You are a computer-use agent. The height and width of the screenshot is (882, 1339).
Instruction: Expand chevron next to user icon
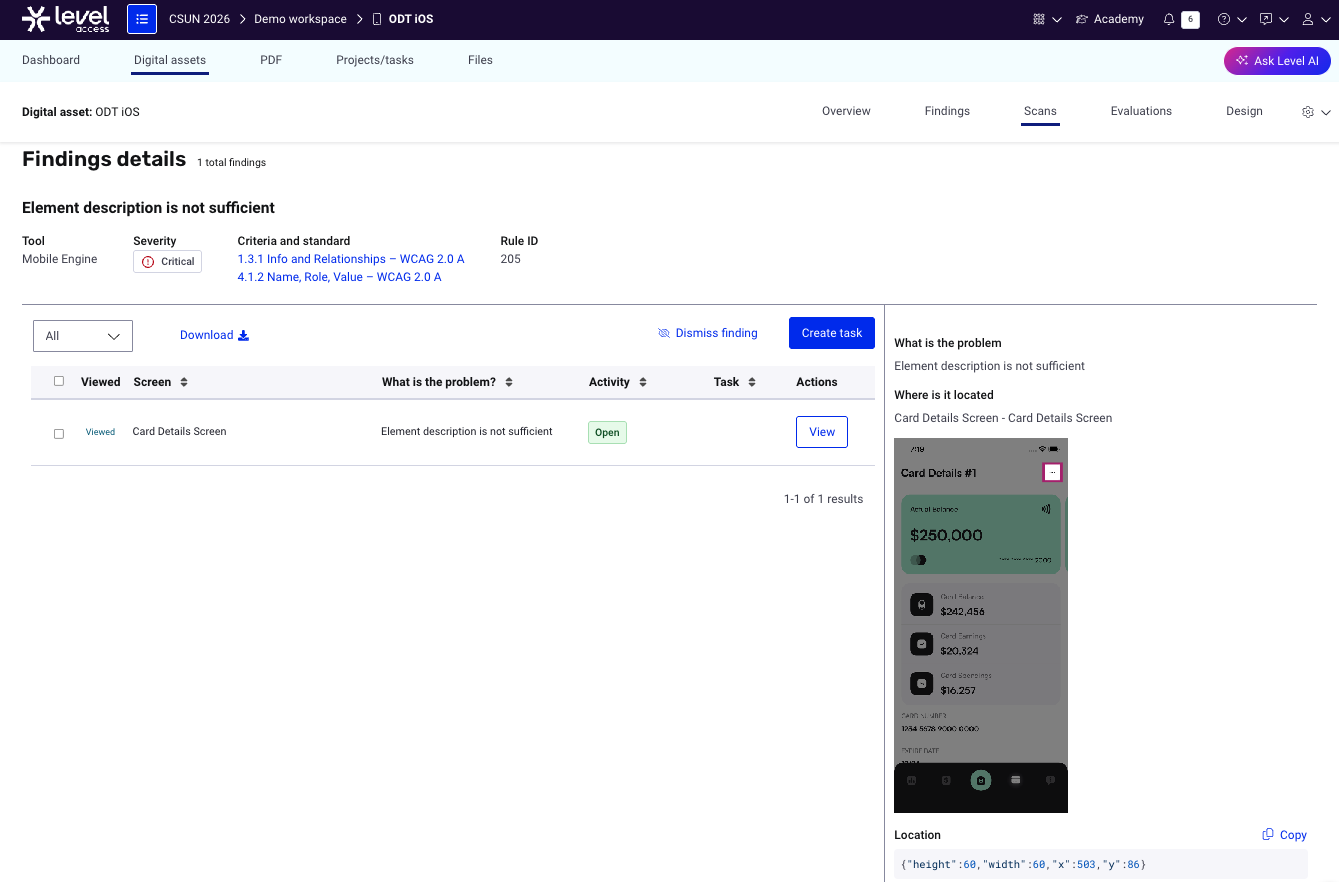click(1326, 20)
